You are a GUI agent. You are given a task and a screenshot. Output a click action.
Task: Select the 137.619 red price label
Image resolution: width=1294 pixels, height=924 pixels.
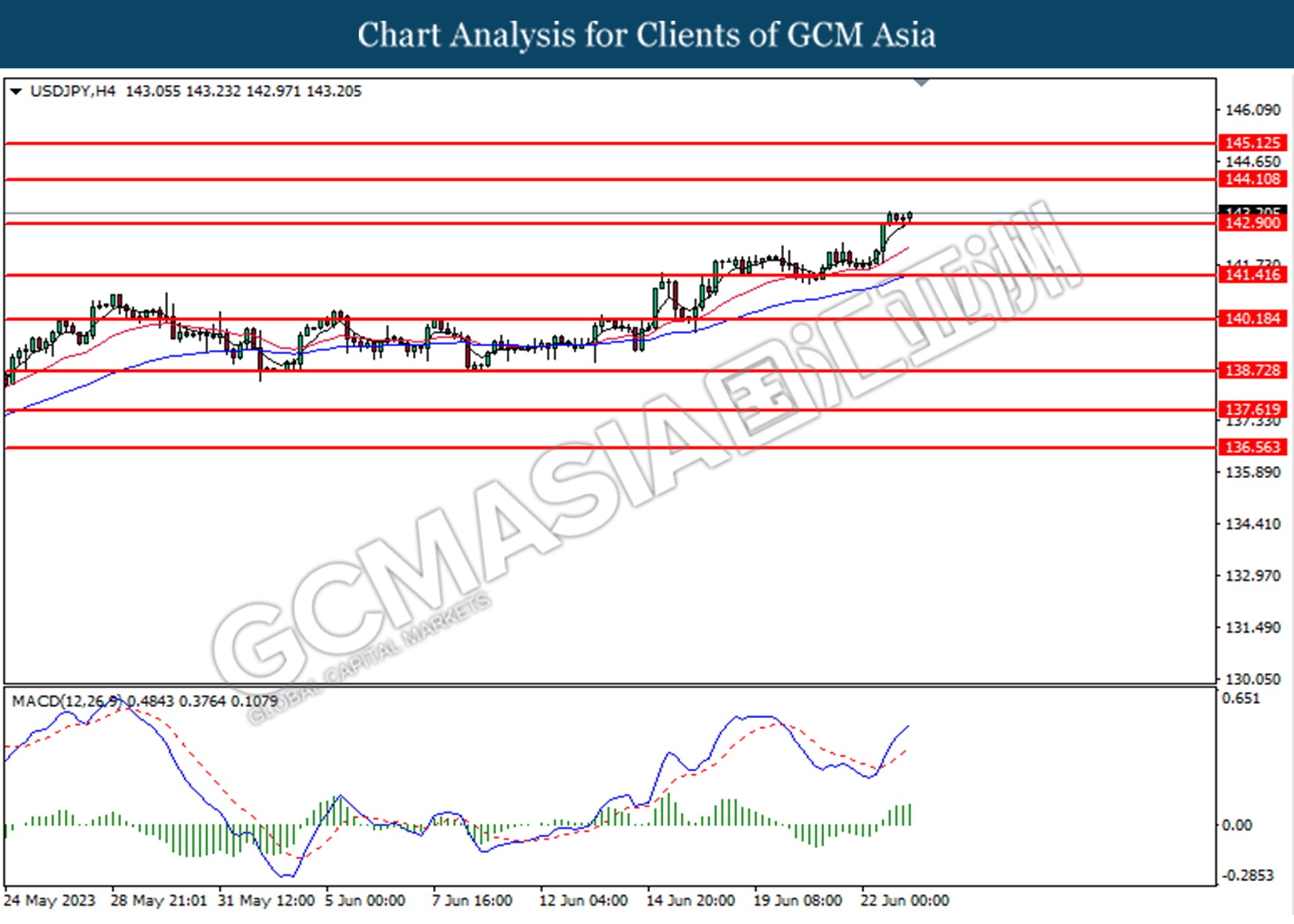pyautogui.click(x=1253, y=410)
